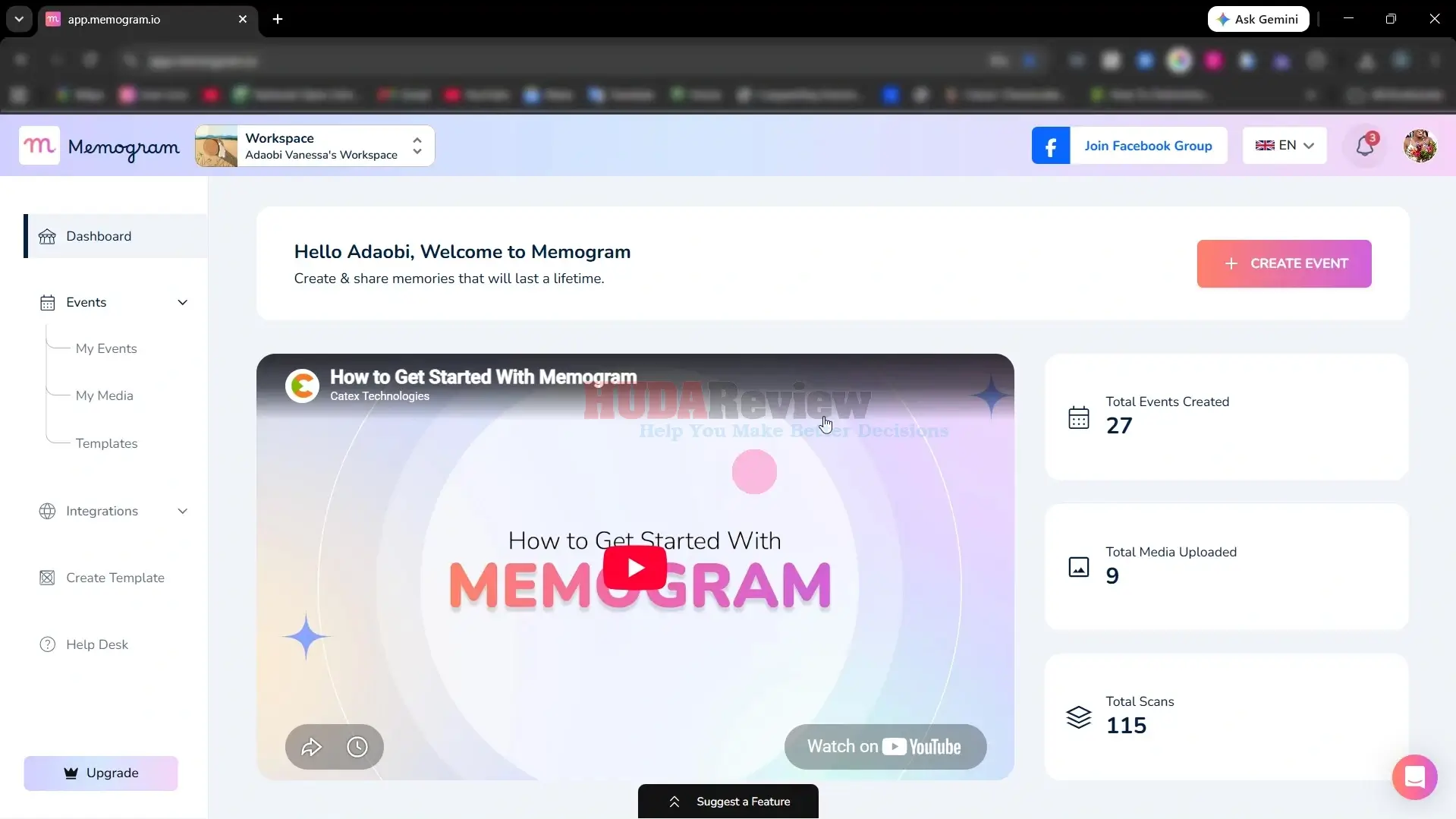Click the Total Scans value 115

(1126, 726)
